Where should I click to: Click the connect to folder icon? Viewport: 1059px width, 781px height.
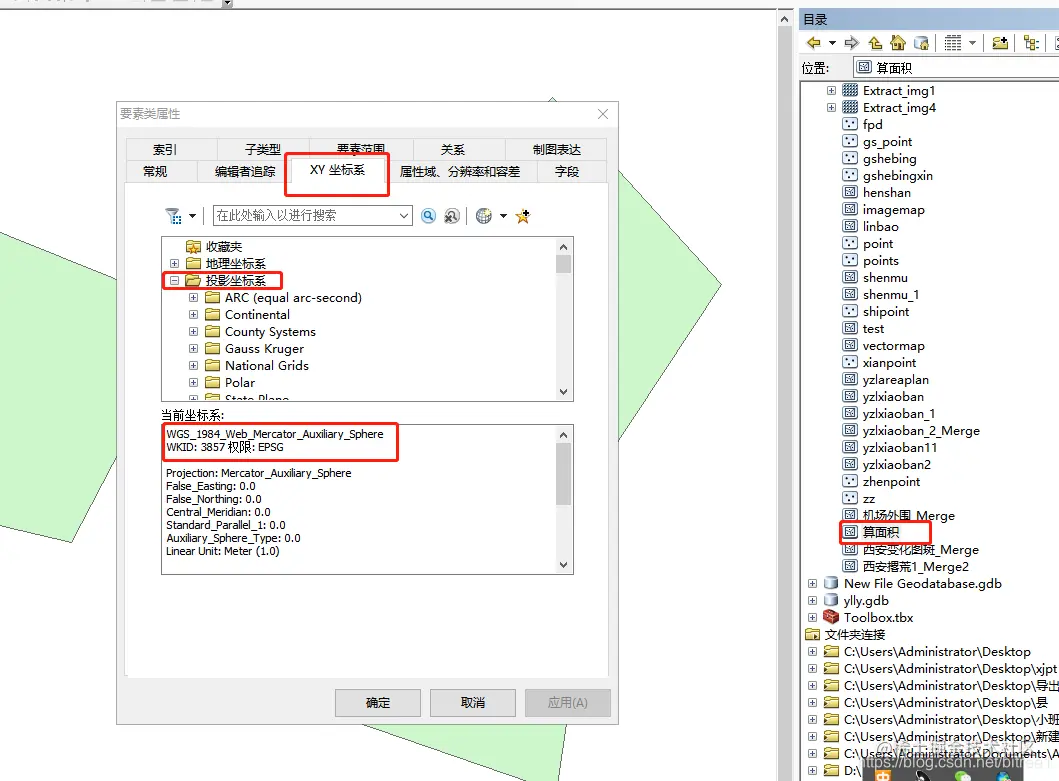point(1000,43)
